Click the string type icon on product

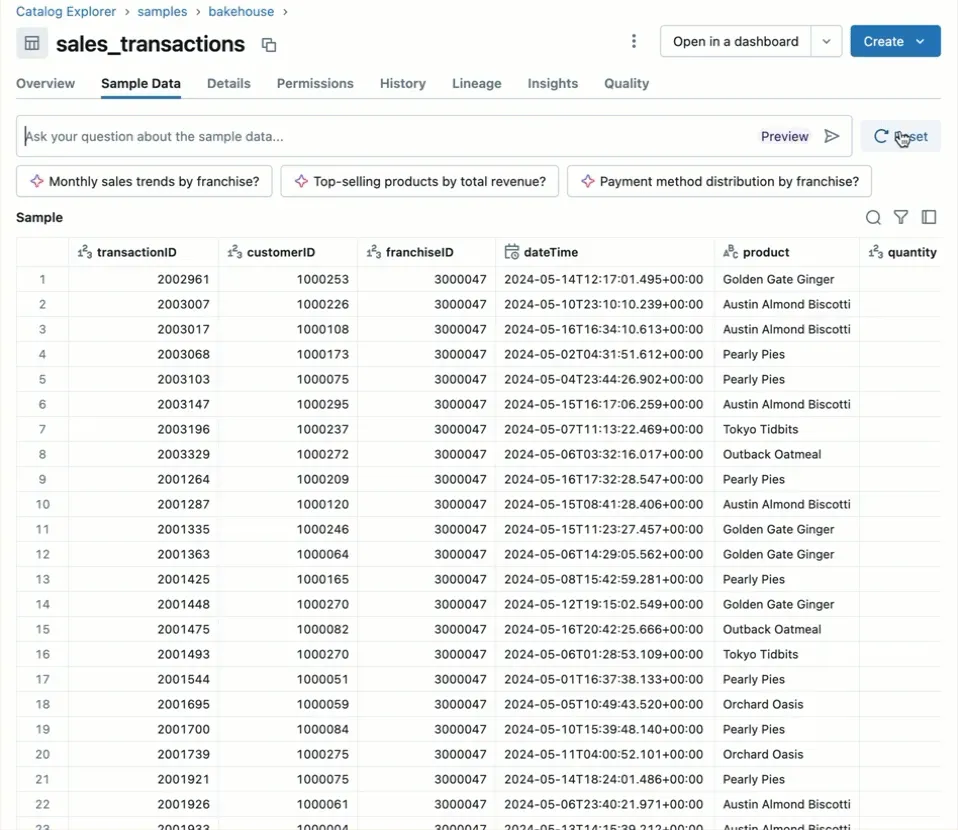731,252
